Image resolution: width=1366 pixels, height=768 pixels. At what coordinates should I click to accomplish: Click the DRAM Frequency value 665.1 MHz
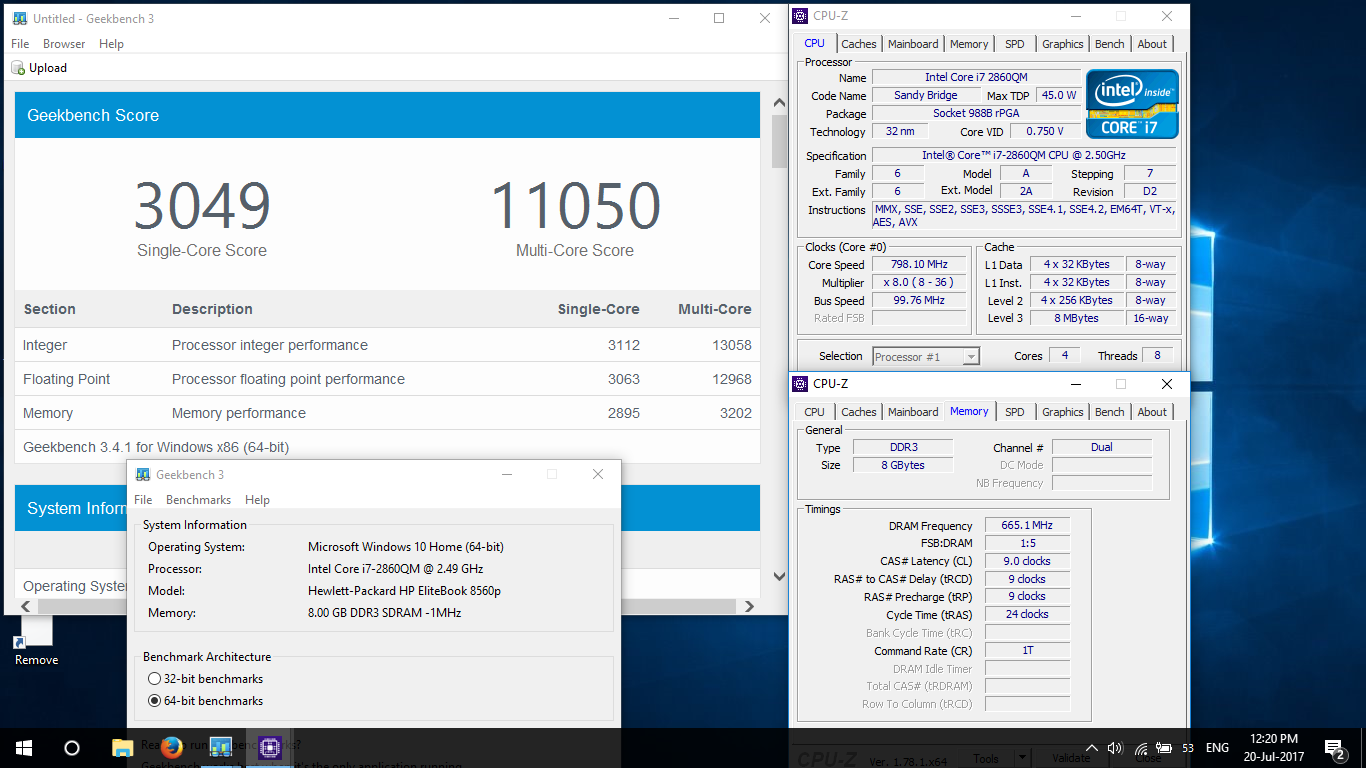(1027, 526)
